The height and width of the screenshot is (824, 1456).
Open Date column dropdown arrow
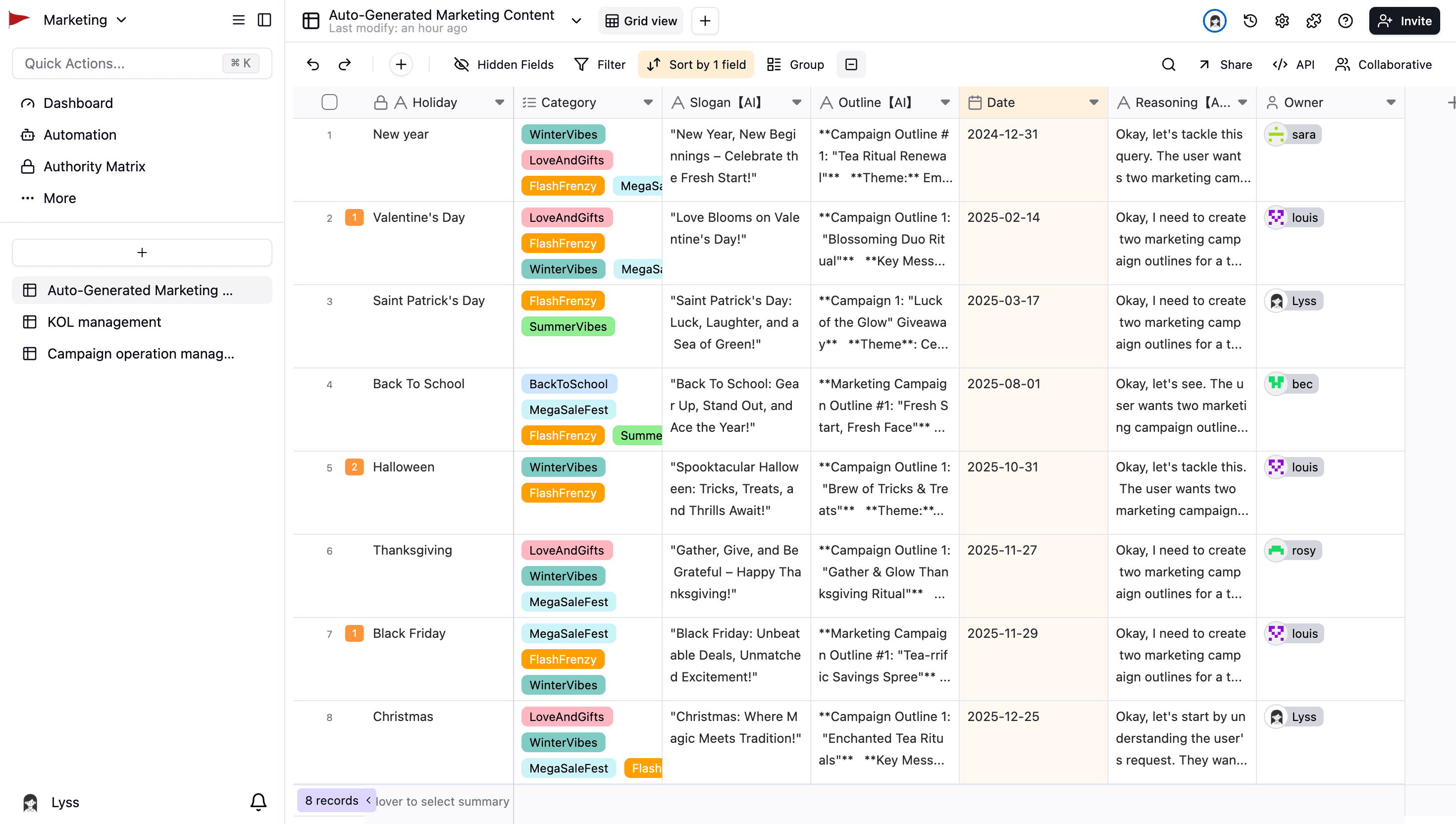click(1094, 103)
